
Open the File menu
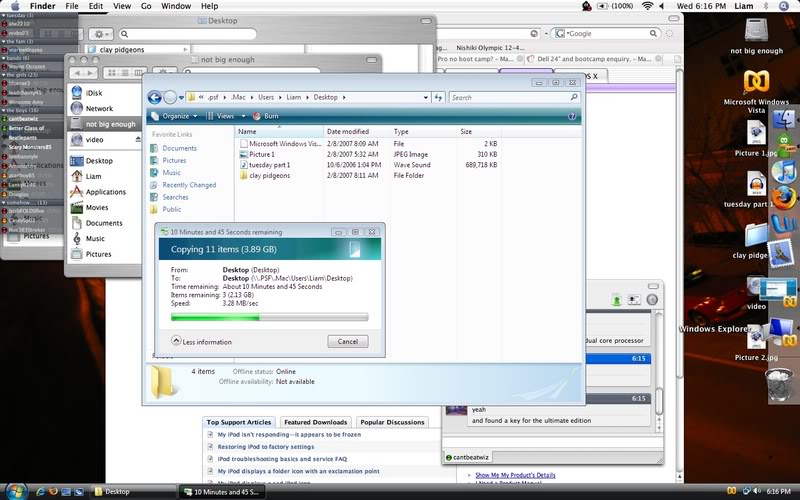point(72,6)
